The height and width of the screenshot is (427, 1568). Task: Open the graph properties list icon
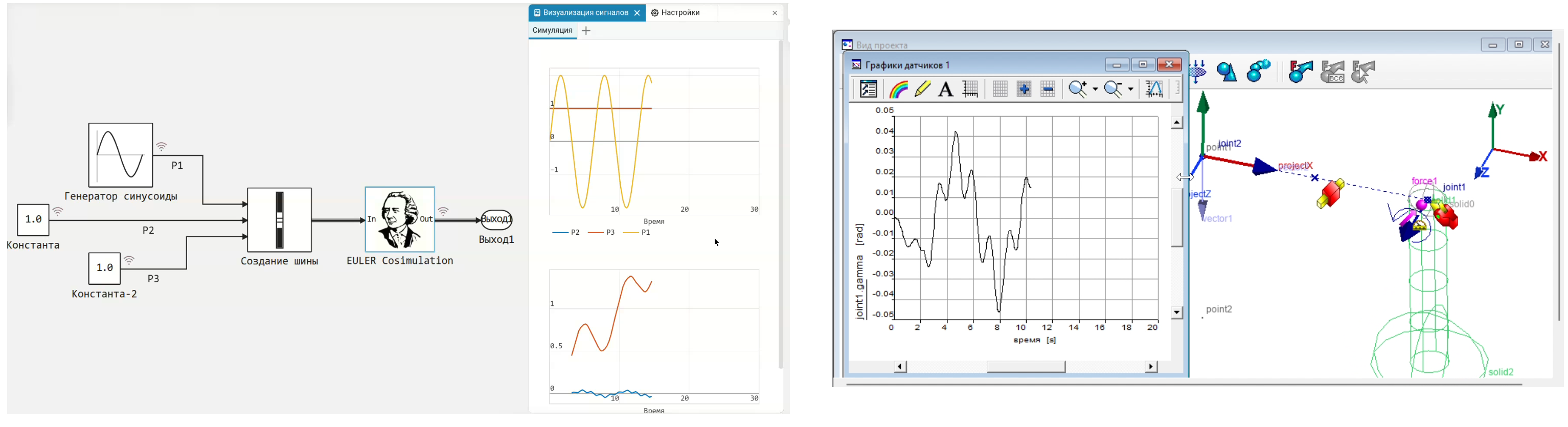tap(868, 89)
